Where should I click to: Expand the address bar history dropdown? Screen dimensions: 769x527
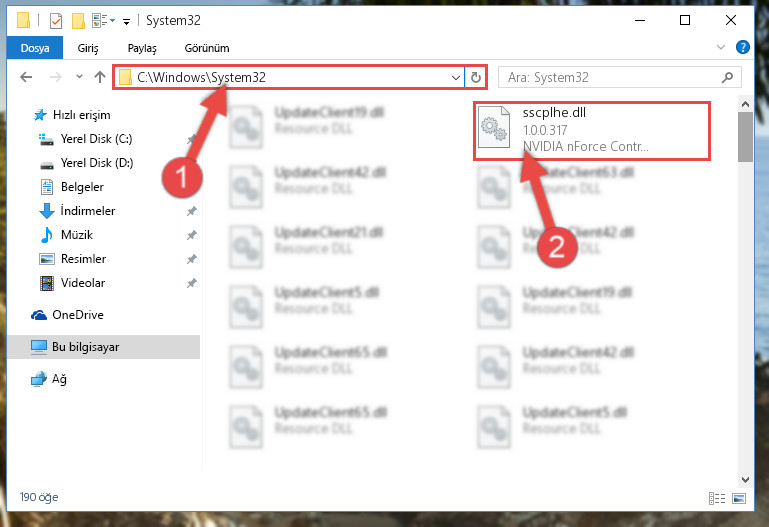(456, 77)
